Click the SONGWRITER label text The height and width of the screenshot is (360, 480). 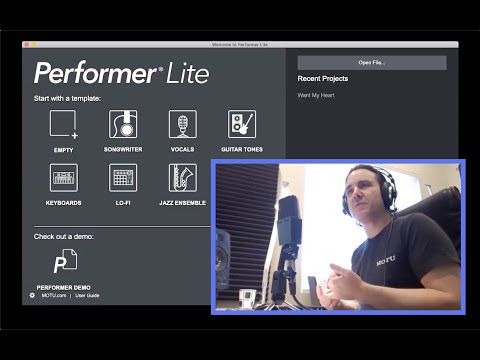pyautogui.click(x=123, y=150)
